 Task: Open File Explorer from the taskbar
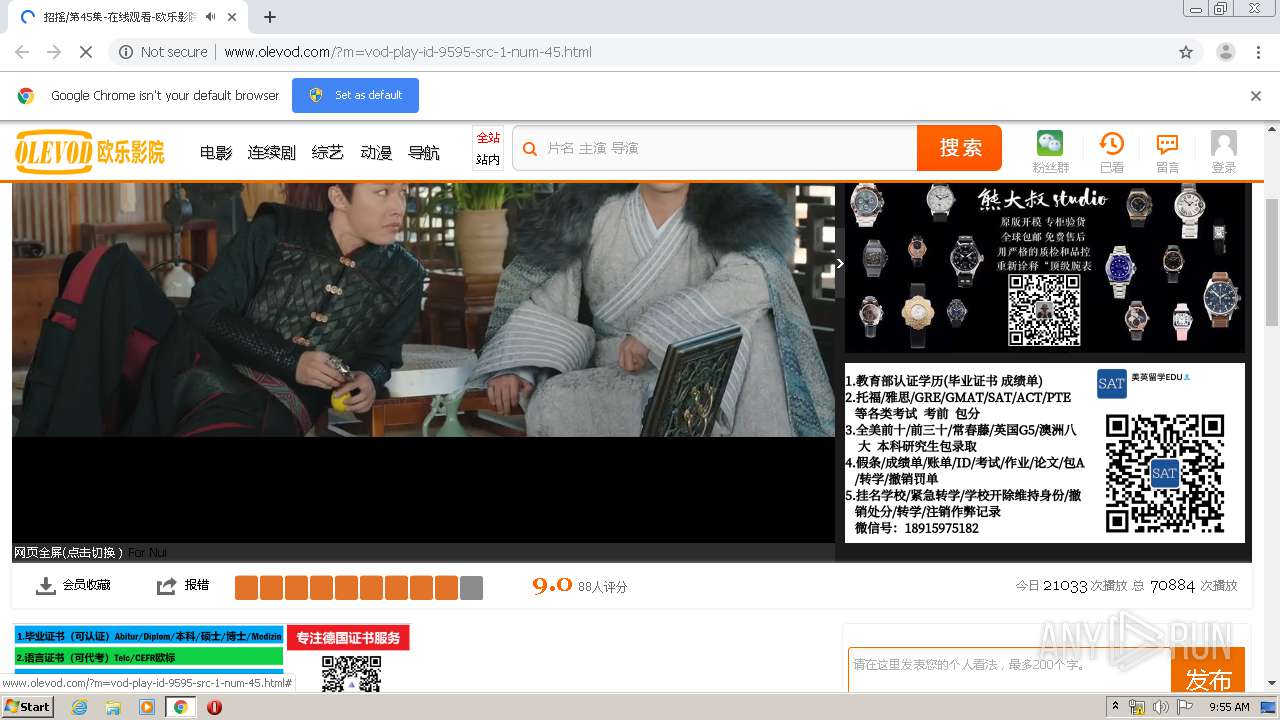pyautogui.click(x=113, y=707)
